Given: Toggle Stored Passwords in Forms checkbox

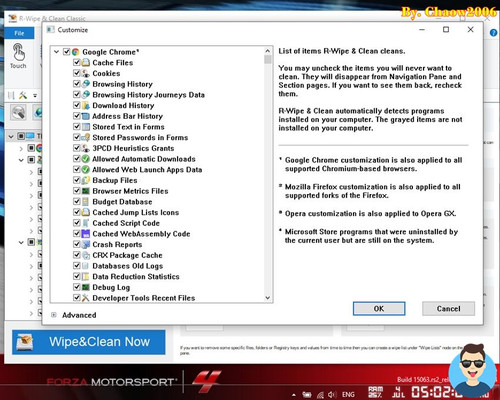Looking at the screenshot, I should [77, 137].
